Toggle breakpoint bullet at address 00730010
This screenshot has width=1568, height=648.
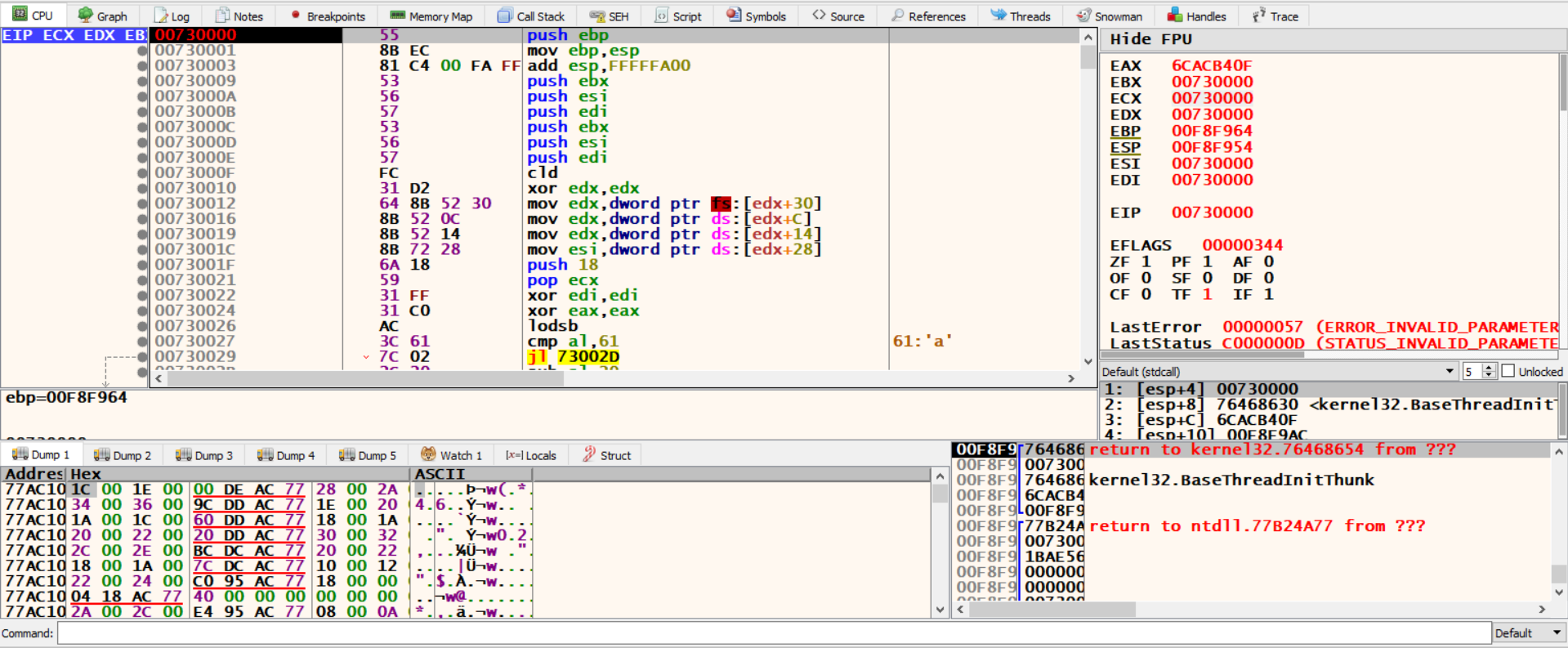click(143, 188)
